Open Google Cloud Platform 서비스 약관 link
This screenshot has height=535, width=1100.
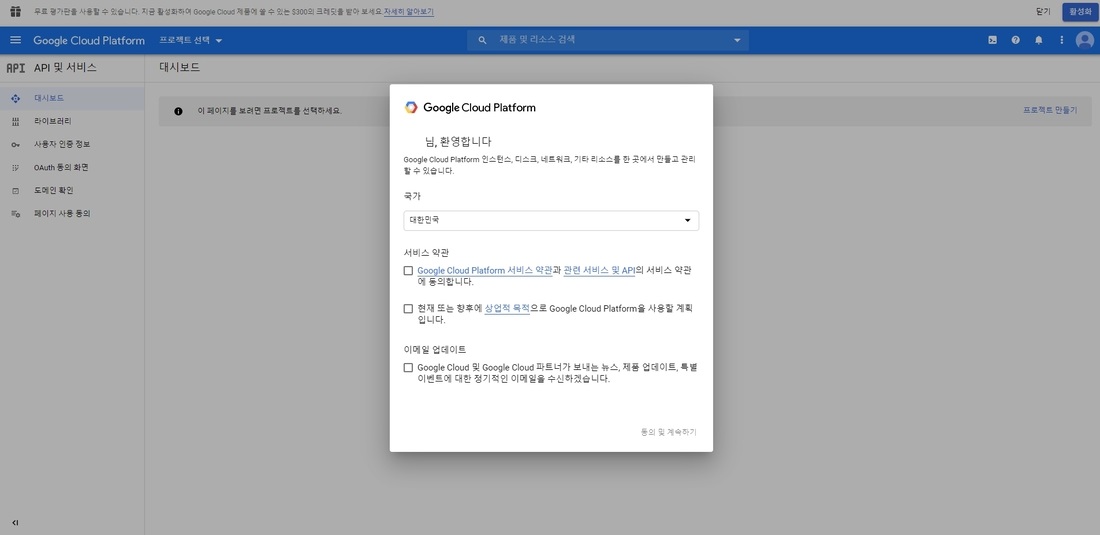[x=485, y=271]
